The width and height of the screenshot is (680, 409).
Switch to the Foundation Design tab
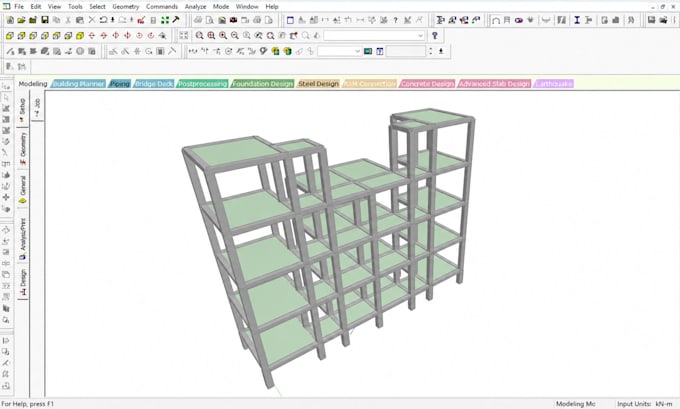pyautogui.click(x=262, y=84)
